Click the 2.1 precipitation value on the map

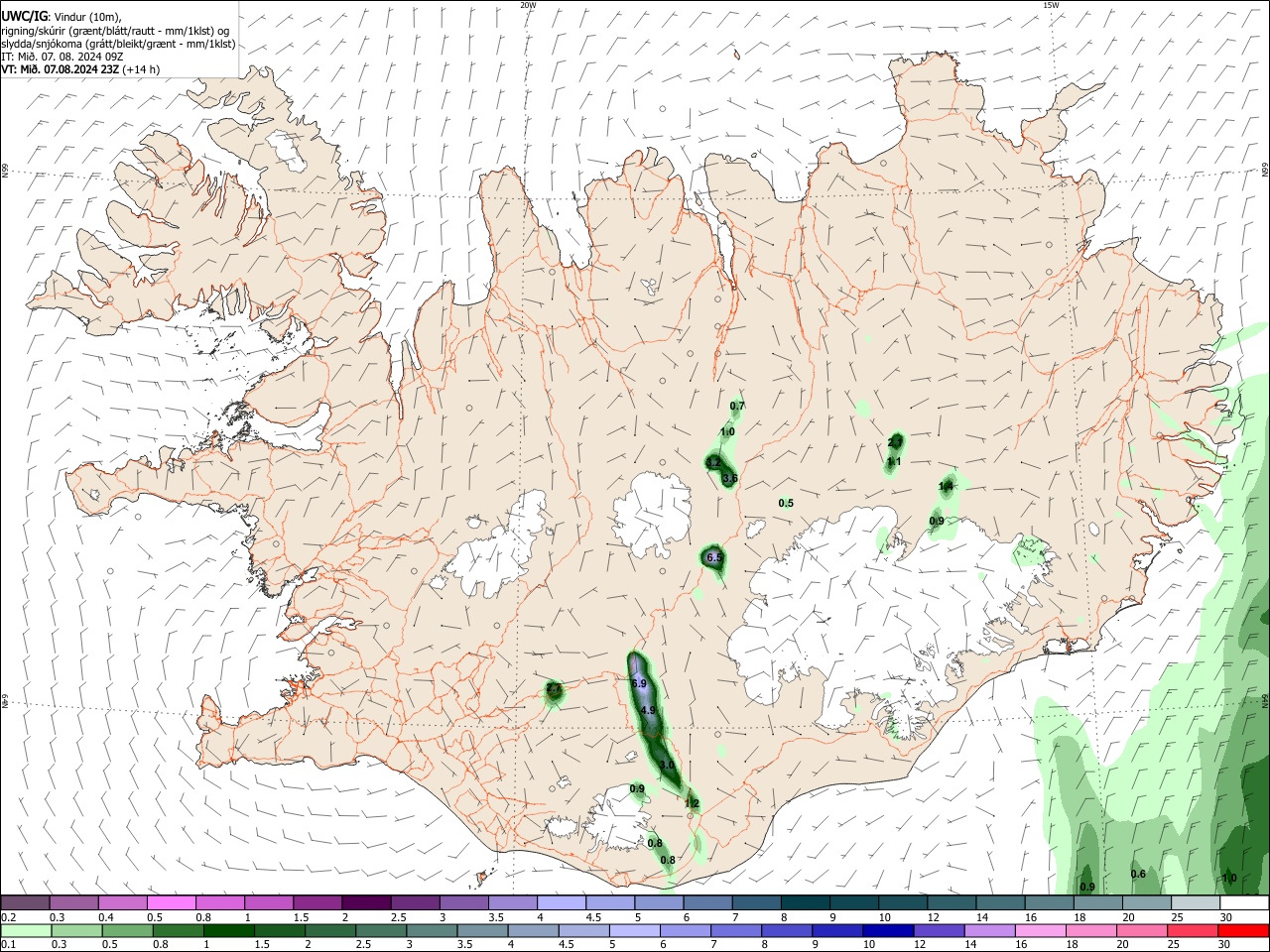[896, 441]
